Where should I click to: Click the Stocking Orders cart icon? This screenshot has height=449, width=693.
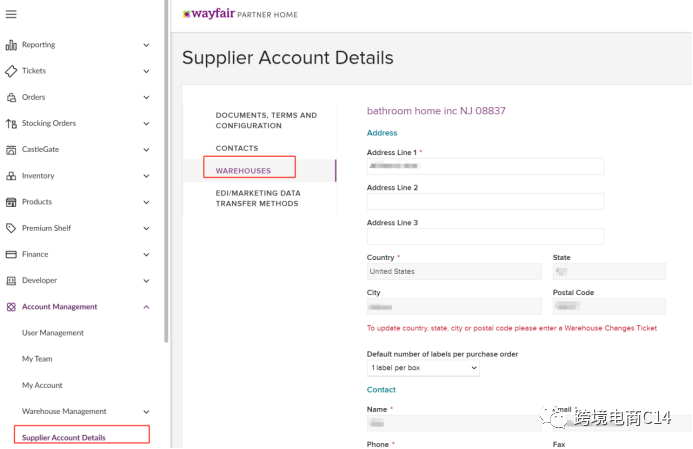[x=12, y=124]
